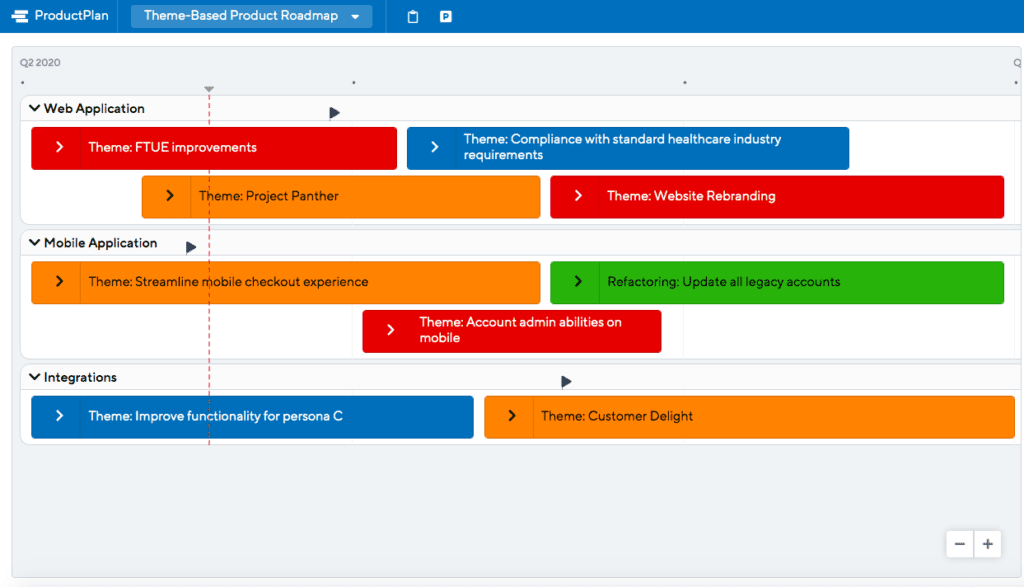Click the arrow on the Project Panther bar
This screenshot has height=587, width=1024.
[x=168, y=197]
